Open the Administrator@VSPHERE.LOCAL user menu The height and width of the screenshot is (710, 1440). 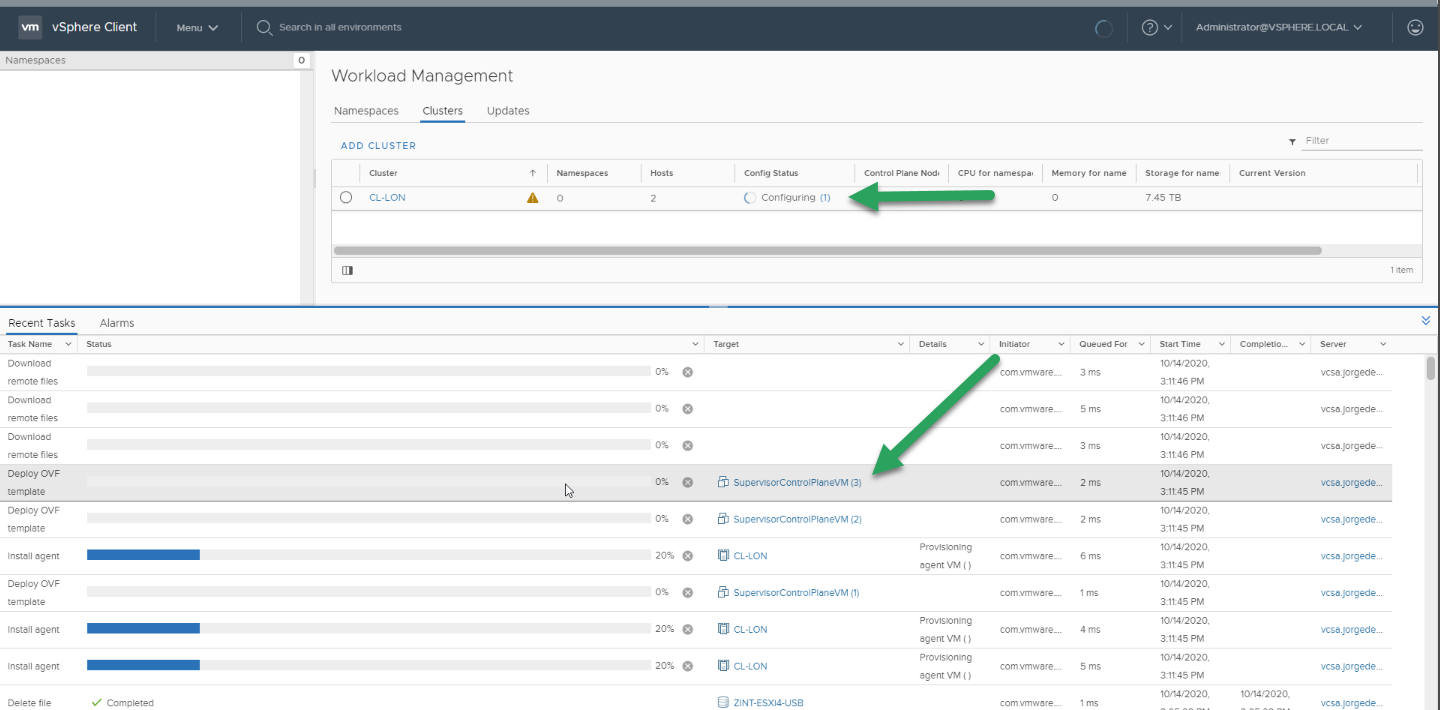pyautogui.click(x=1278, y=27)
